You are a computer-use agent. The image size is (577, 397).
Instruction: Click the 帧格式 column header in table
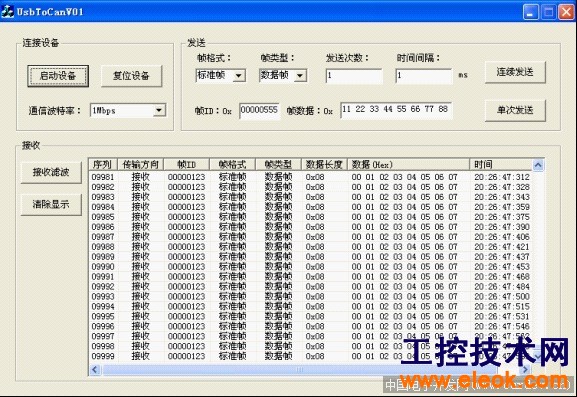[x=232, y=164]
